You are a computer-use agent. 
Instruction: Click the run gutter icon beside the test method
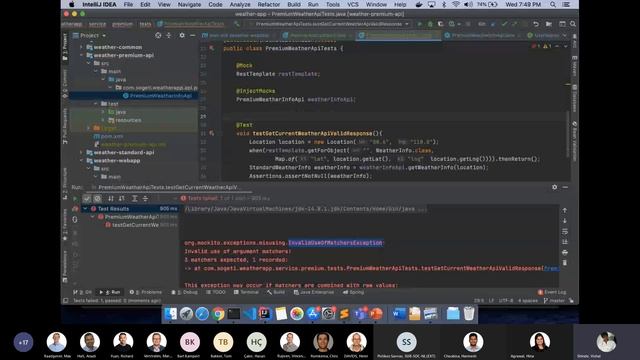211,133
